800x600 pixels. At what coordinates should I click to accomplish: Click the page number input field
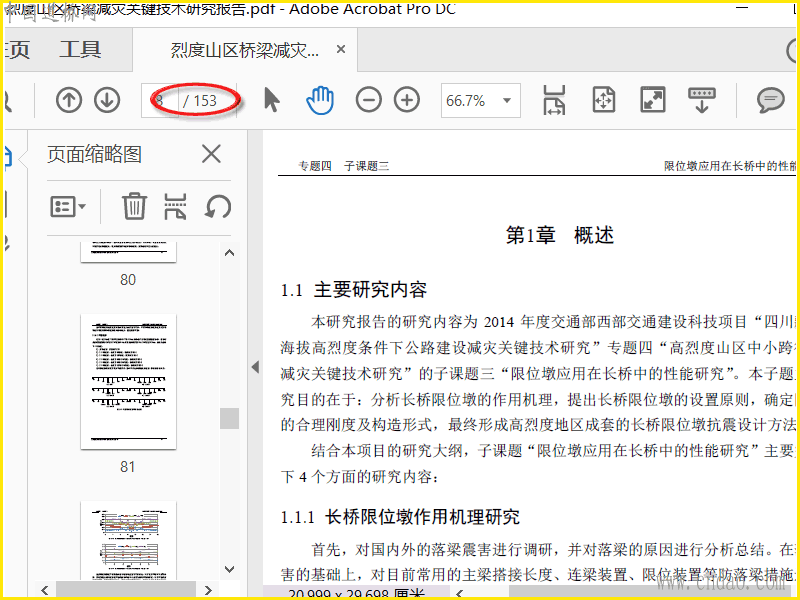160,101
